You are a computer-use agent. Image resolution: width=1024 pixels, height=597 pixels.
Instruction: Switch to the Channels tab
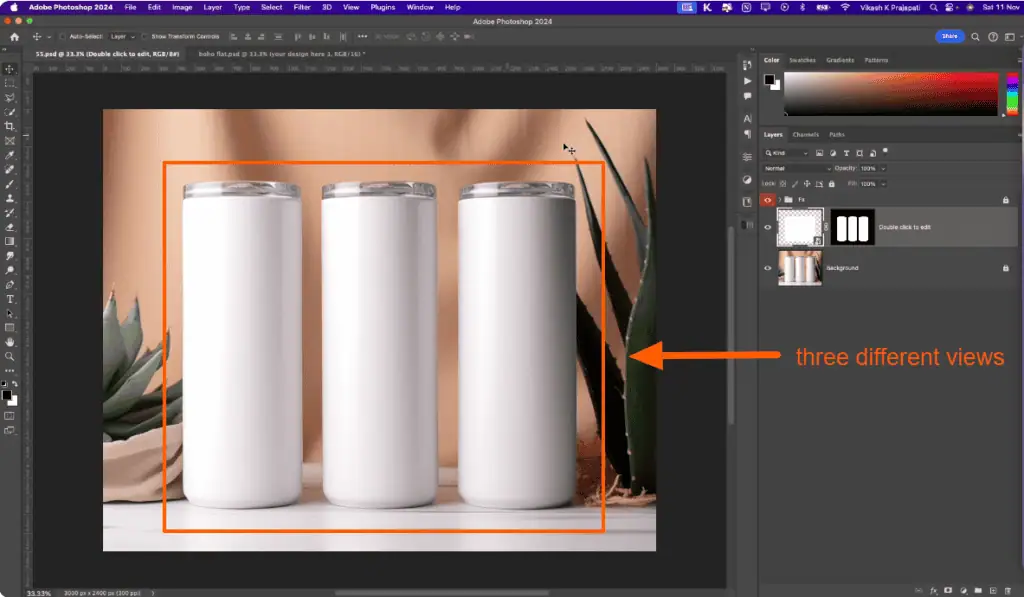(804, 134)
